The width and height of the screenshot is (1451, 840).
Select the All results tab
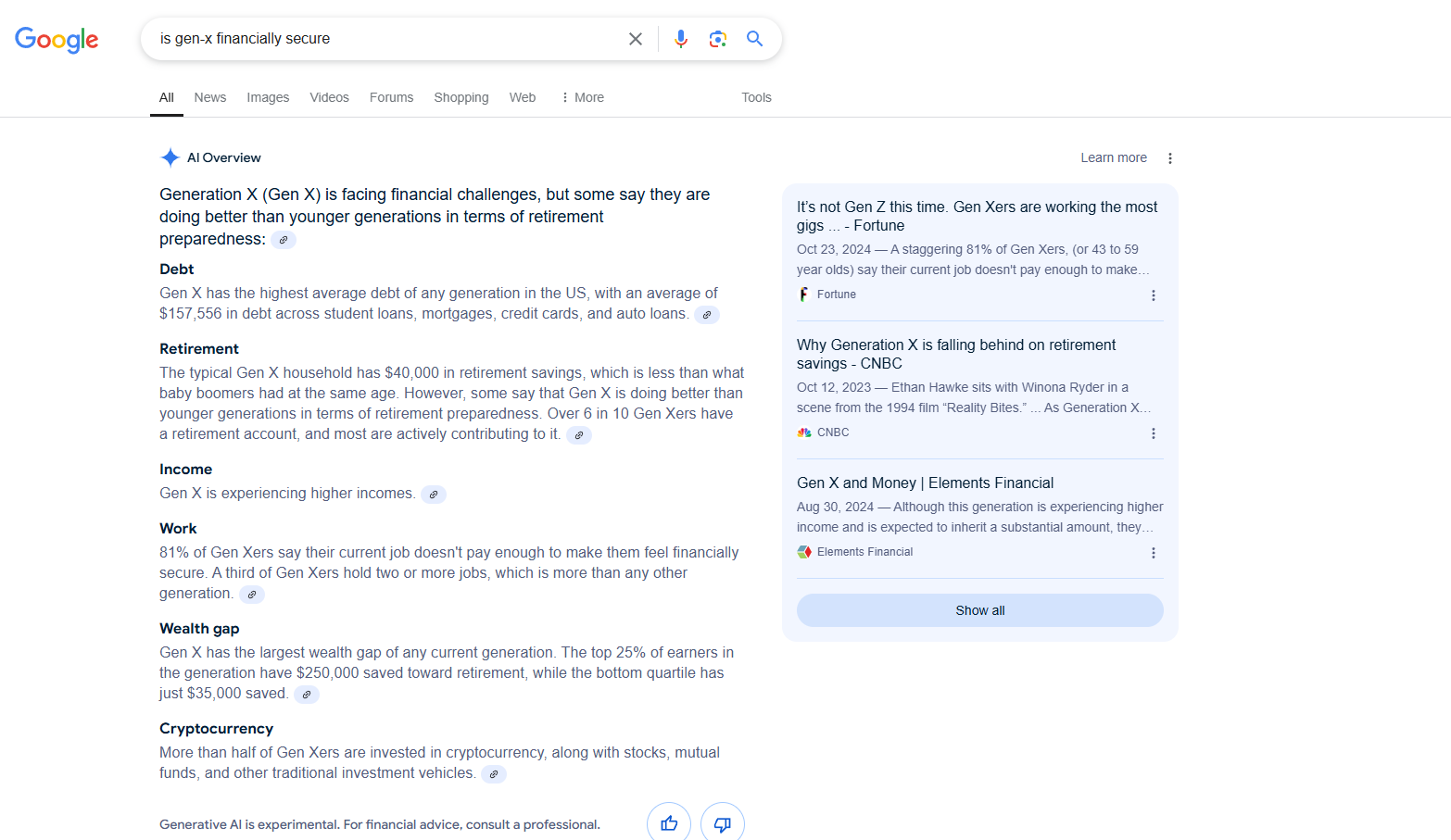click(167, 97)
